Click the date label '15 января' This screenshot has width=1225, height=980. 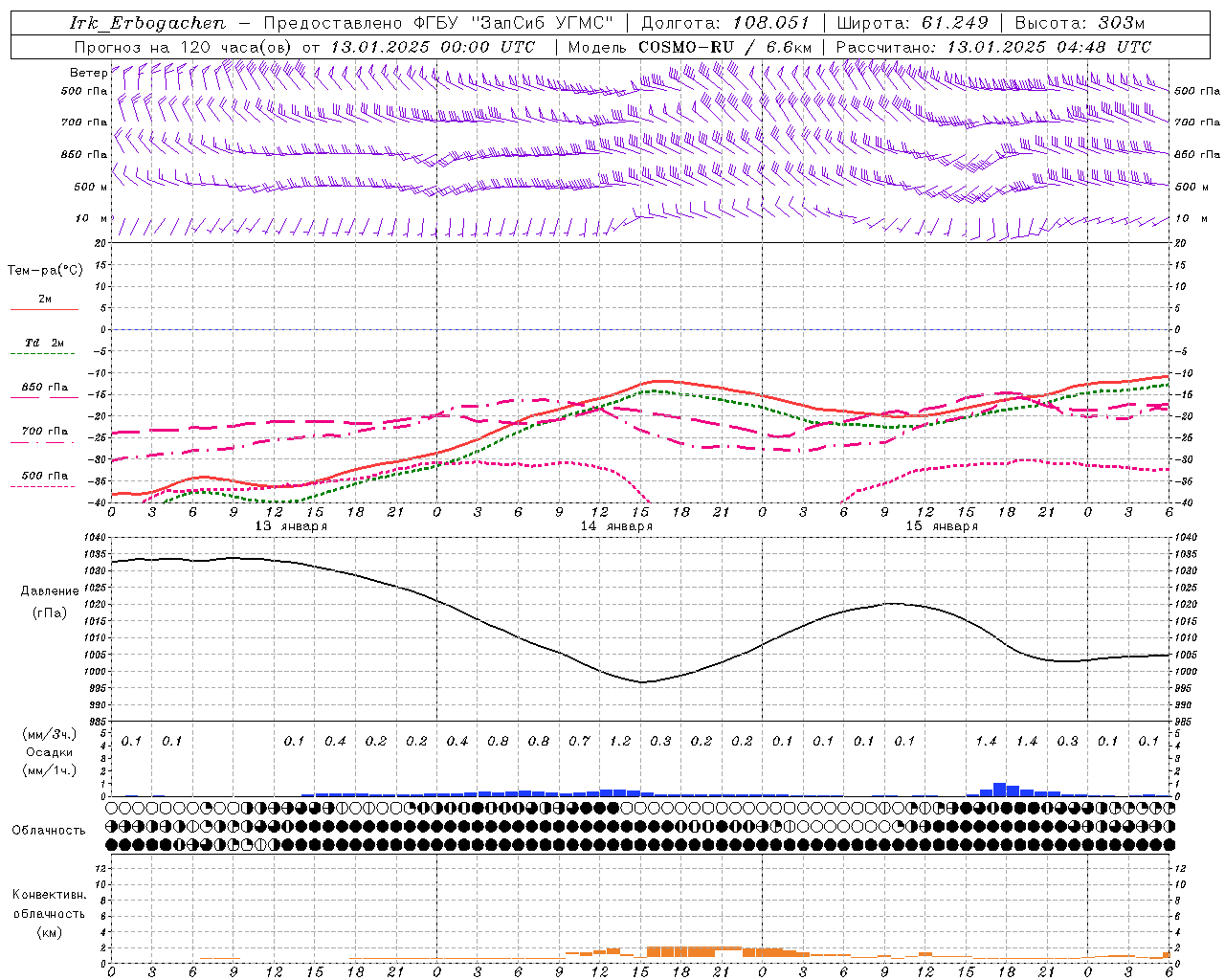[x=942, y=526]
